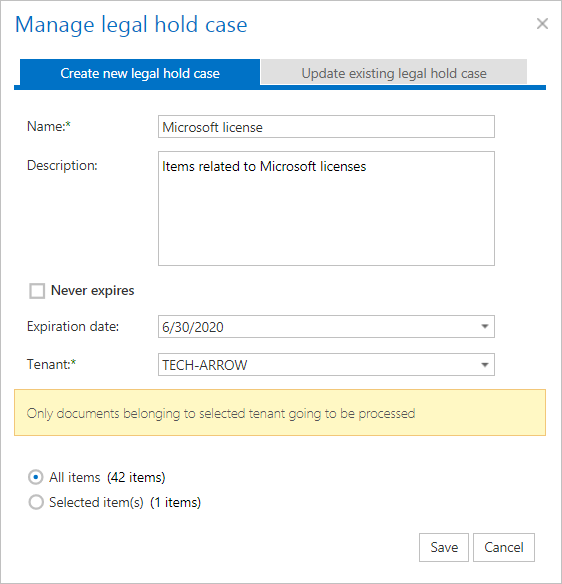Switch to Update existing legal hold case tab
Image resolution: width=562 pixels, height=584 pixels.
click(x=394, y=73)
